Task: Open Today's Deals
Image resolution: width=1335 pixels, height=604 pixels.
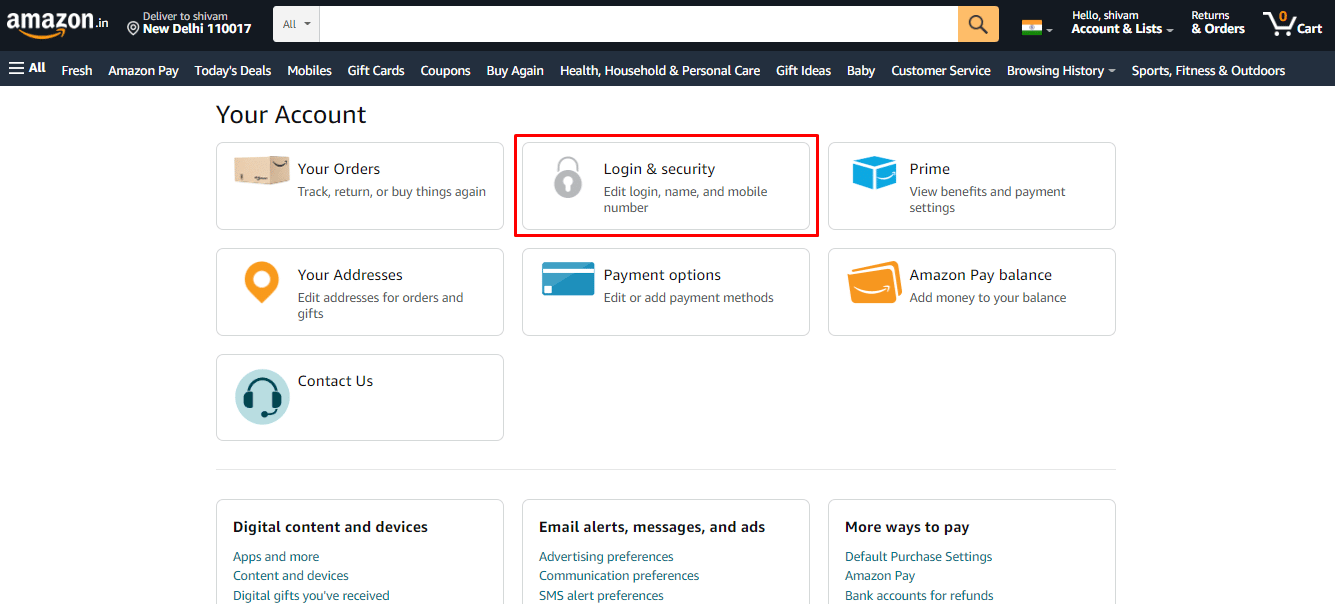Action: pyautogui.click(x=233, y=70)
